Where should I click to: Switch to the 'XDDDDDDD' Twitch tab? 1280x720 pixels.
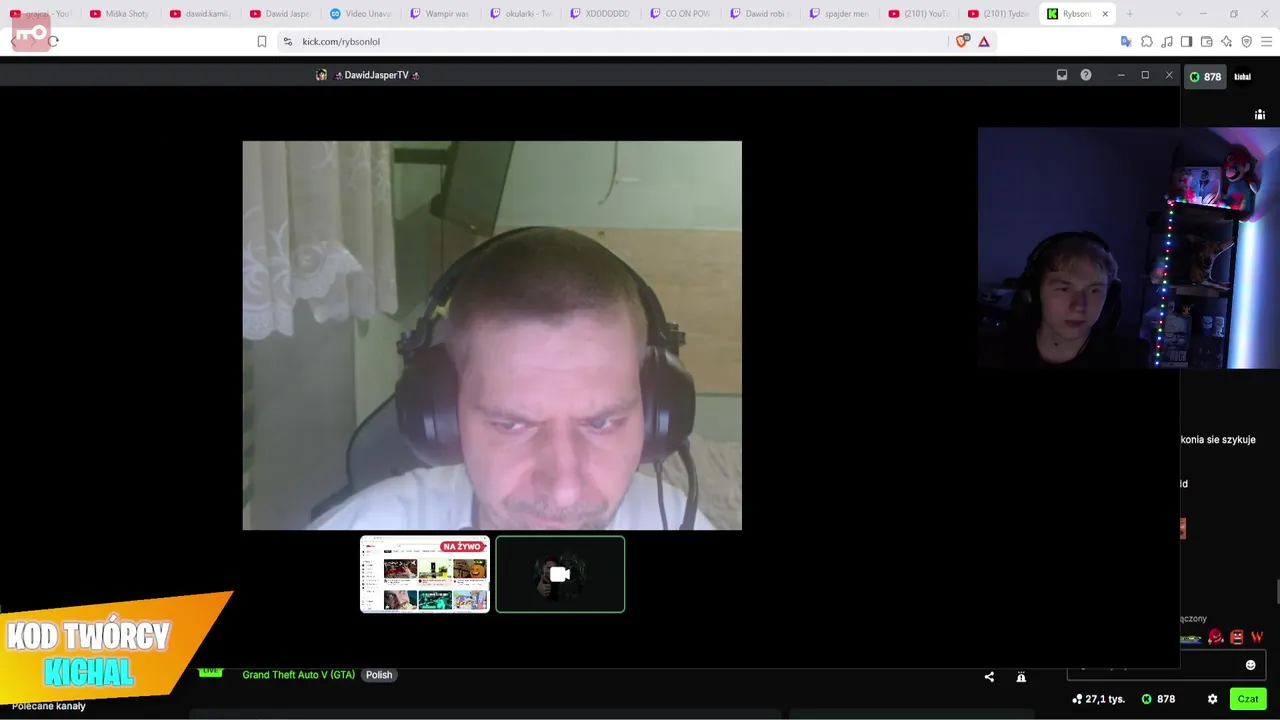(x=600, y=14)
